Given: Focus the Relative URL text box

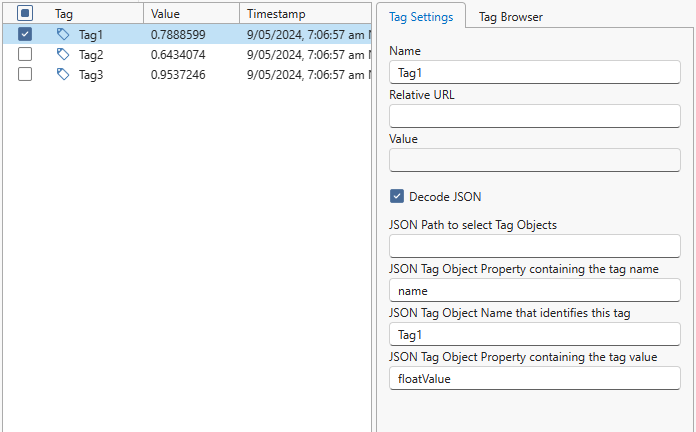Looking at the screenshot, I should pyautogui.click(x=534, y=116).
